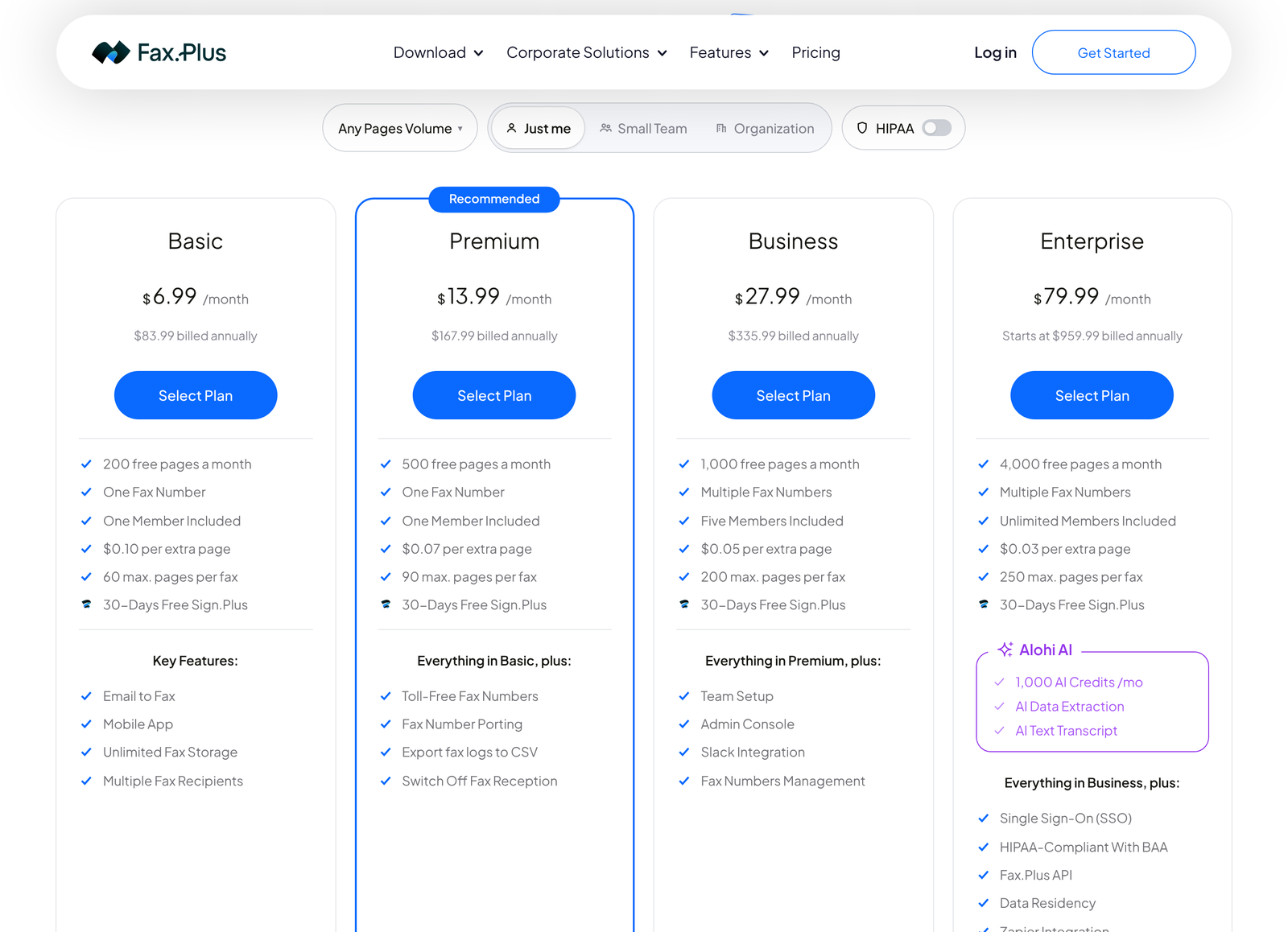Screen dimensions: 1288x932
Task: Click the Export fax logs to CSV text
Action: click(469, 753)
